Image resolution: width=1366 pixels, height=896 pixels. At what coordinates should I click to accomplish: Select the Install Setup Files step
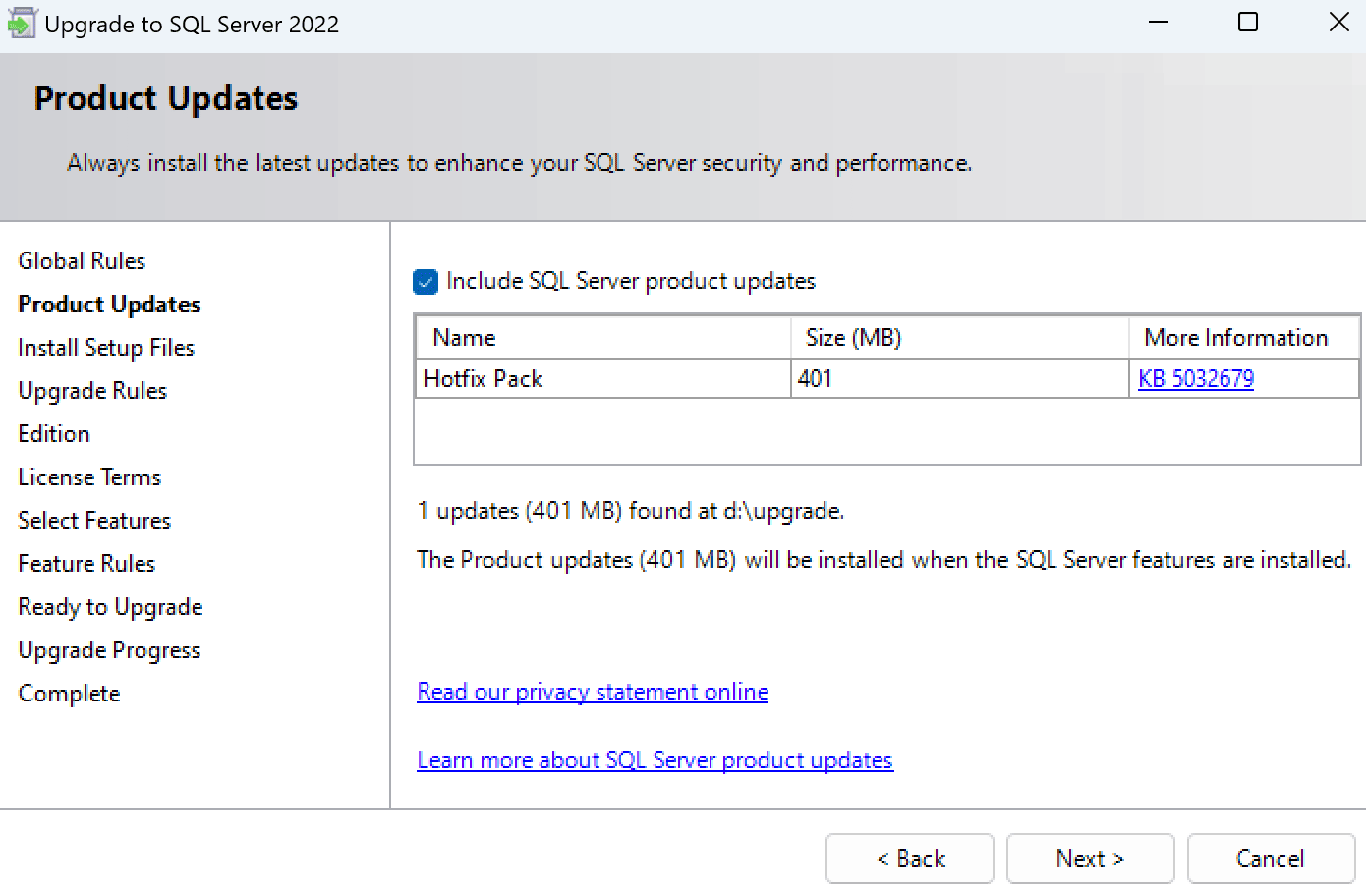[106, 348]
